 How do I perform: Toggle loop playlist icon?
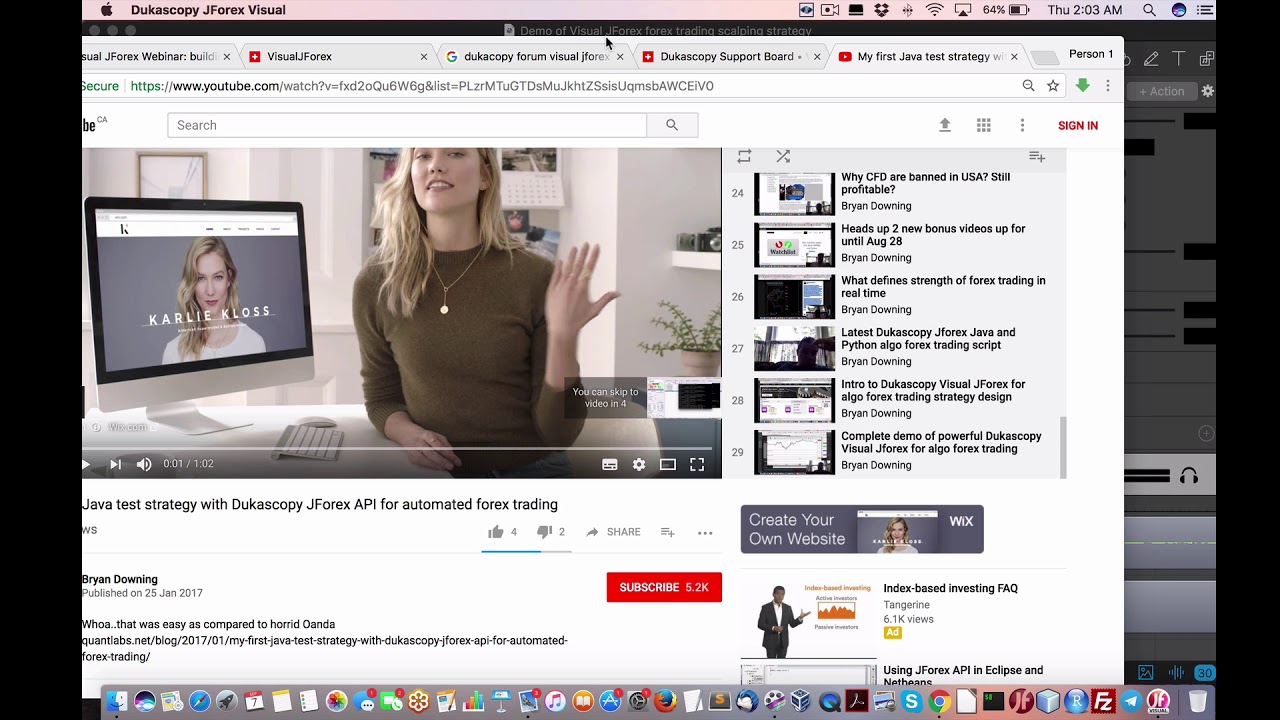tap(744, 156)
